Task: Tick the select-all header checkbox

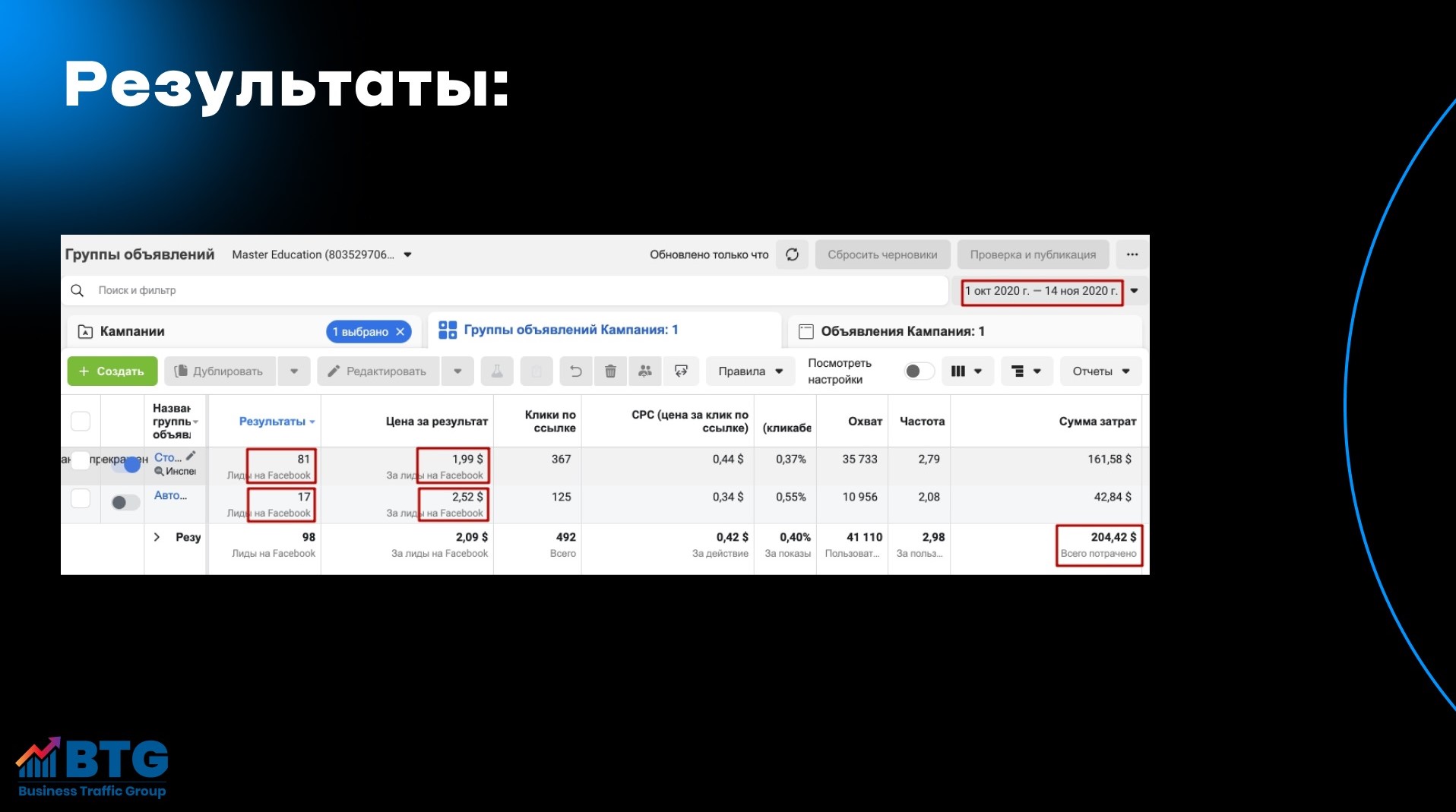Action: pos(81,421)
